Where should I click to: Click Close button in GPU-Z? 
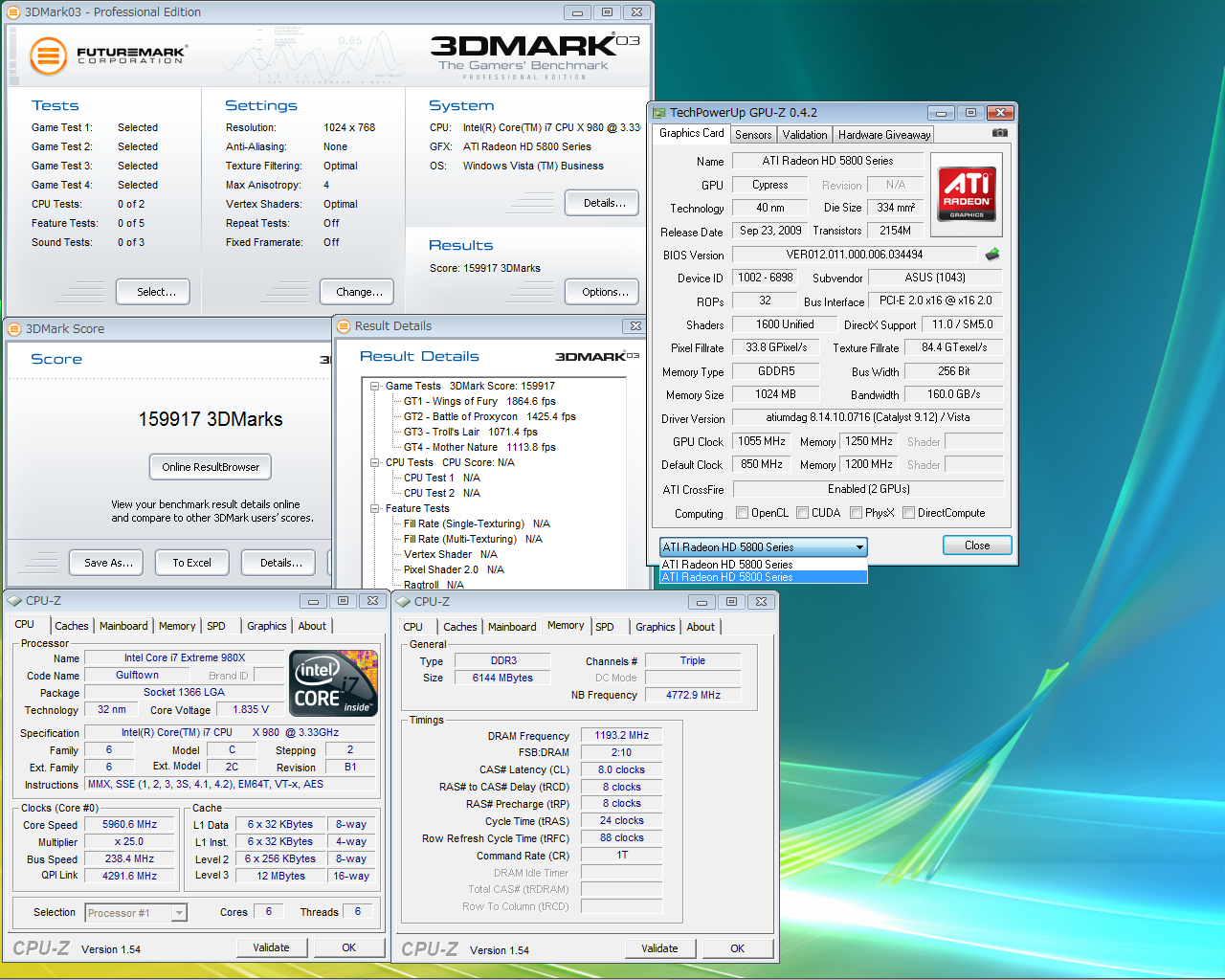977,546
